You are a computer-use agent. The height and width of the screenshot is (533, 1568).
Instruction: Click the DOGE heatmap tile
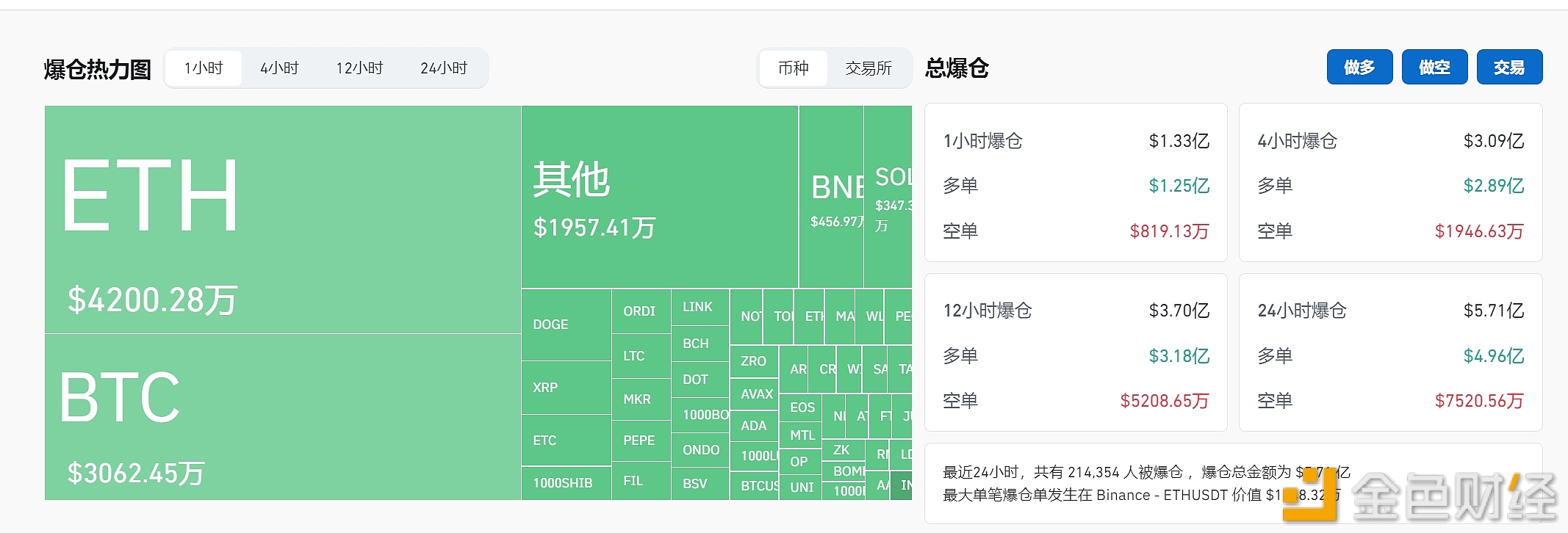567,324
